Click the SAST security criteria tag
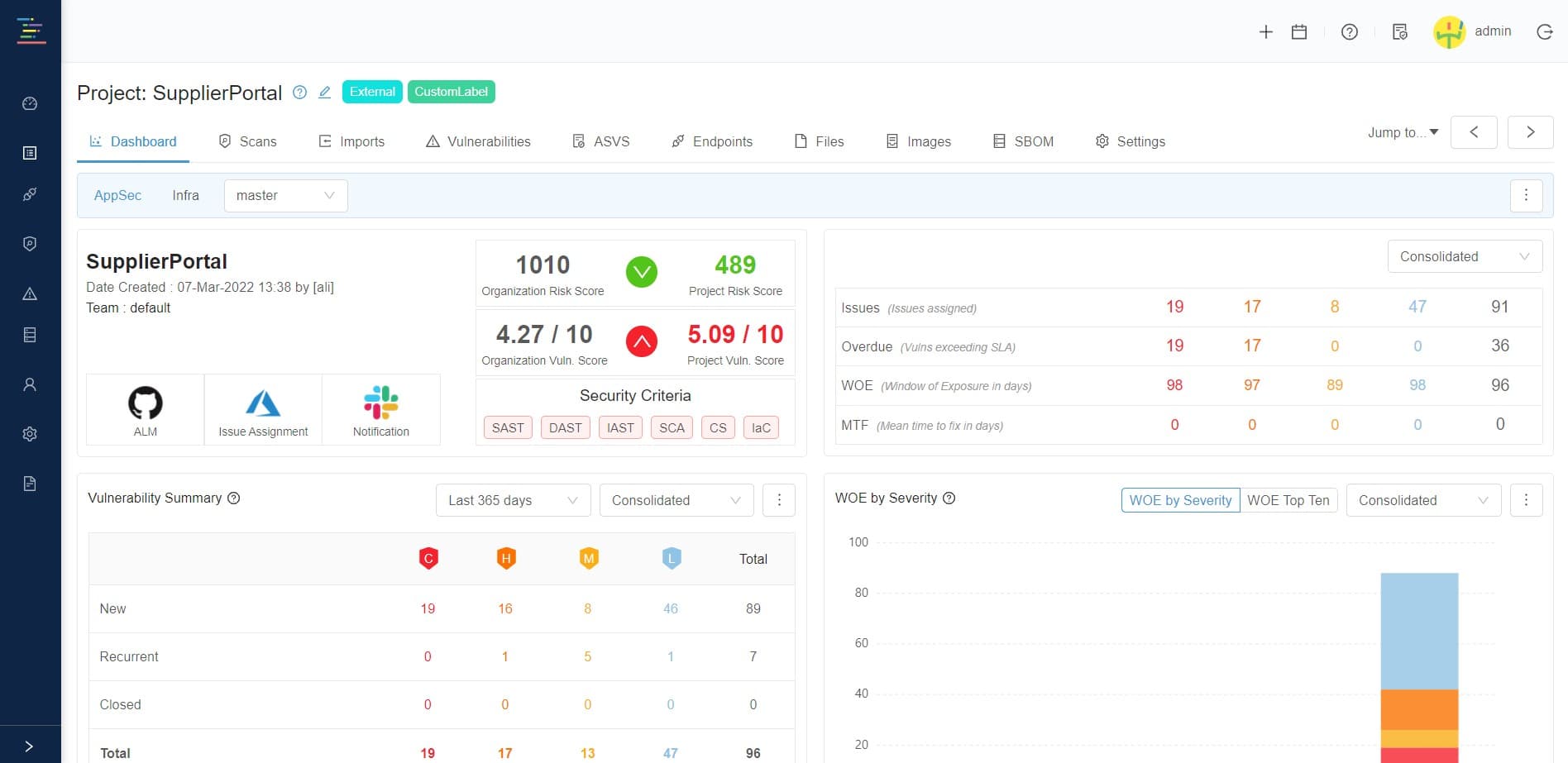 pyautogui.click(x=508, y=427)
